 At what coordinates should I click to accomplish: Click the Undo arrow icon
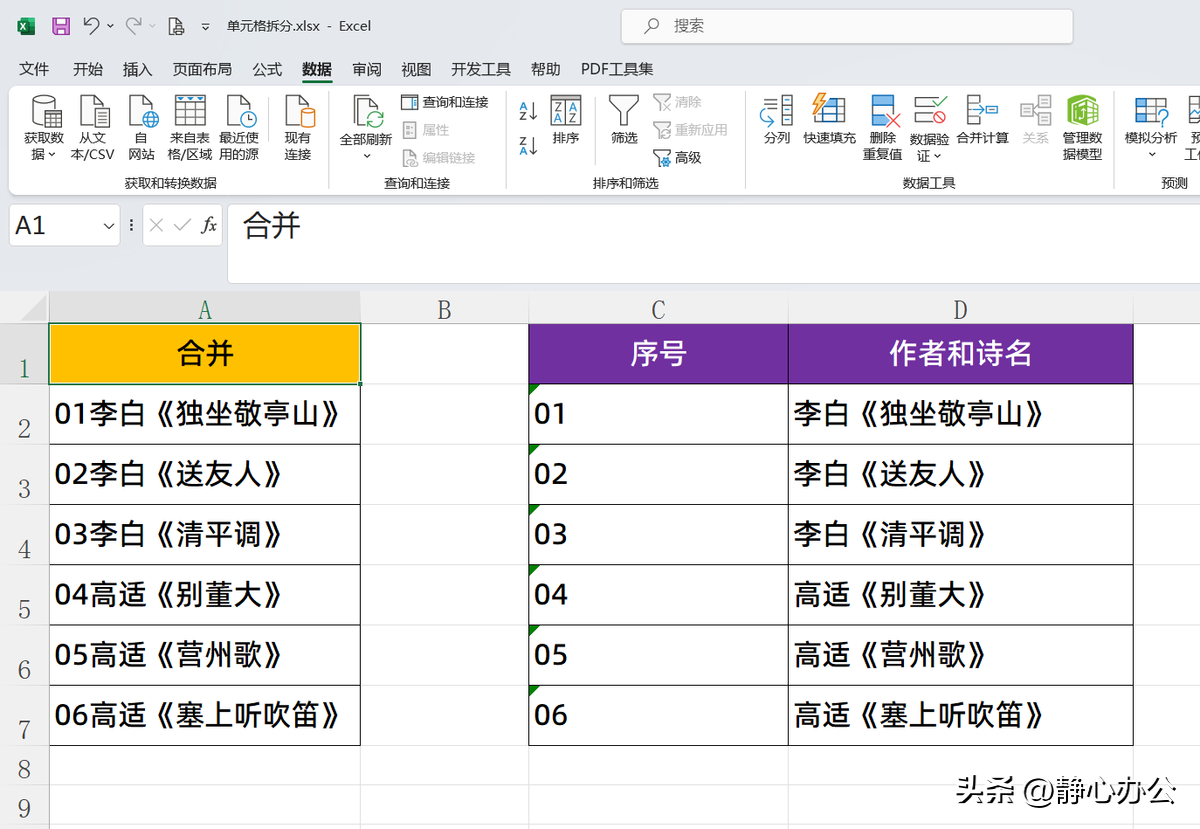tap(91, 25)
